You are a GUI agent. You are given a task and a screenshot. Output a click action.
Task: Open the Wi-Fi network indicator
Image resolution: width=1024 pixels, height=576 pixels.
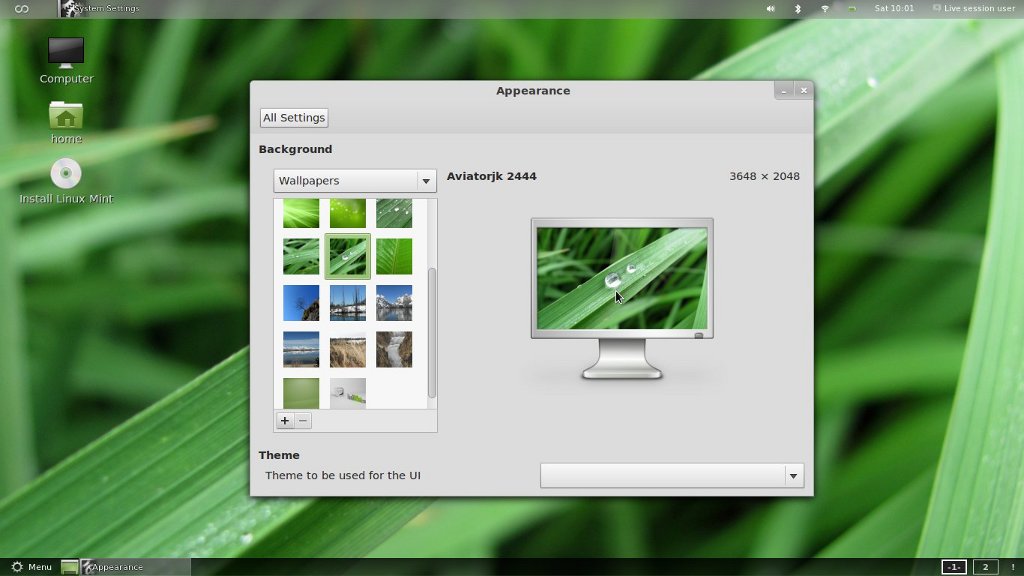(x=825, y=8)
